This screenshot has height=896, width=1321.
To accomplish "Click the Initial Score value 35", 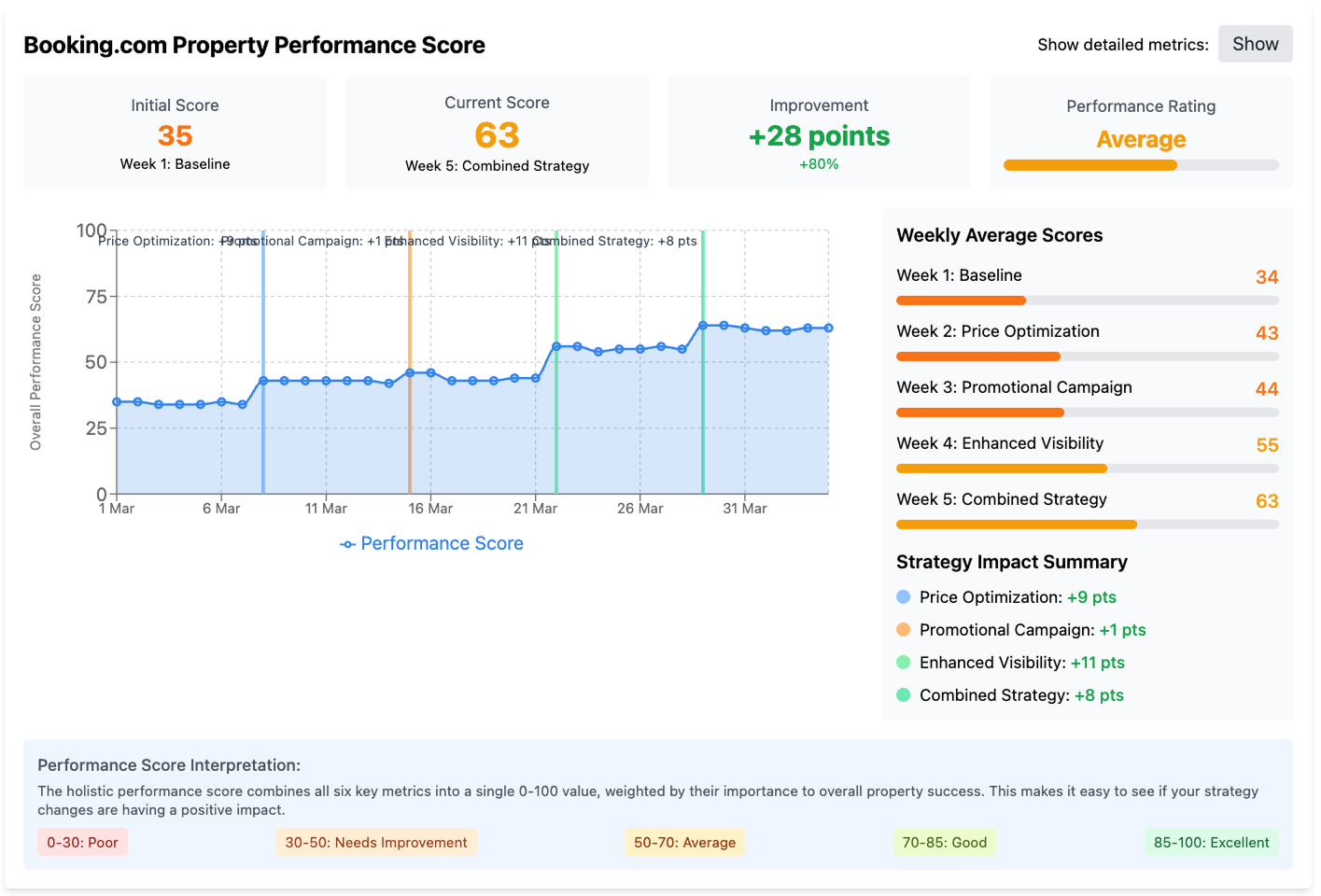I will [175, 135].
